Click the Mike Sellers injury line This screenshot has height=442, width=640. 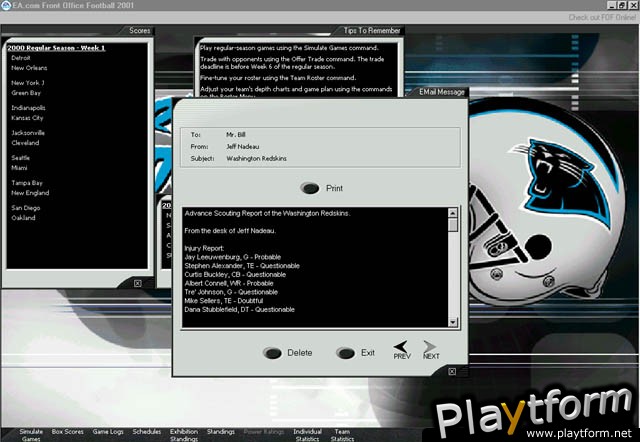(x=224, y=301)
